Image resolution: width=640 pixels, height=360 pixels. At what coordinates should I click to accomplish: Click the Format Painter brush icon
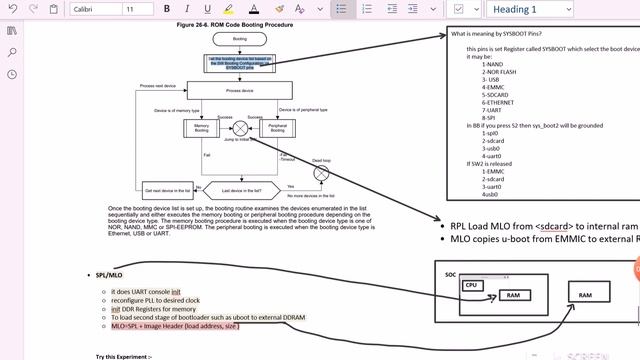point(280,9)
